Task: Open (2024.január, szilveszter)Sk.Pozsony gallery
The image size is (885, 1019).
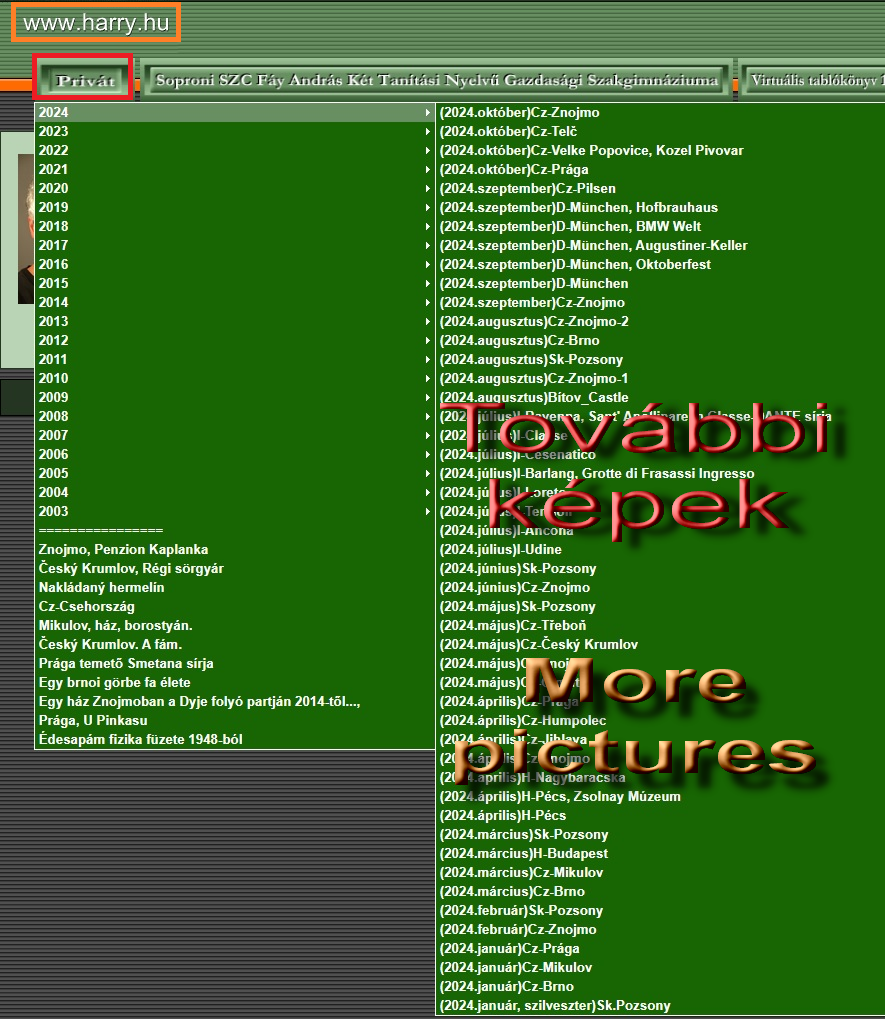Action: 555,1006
